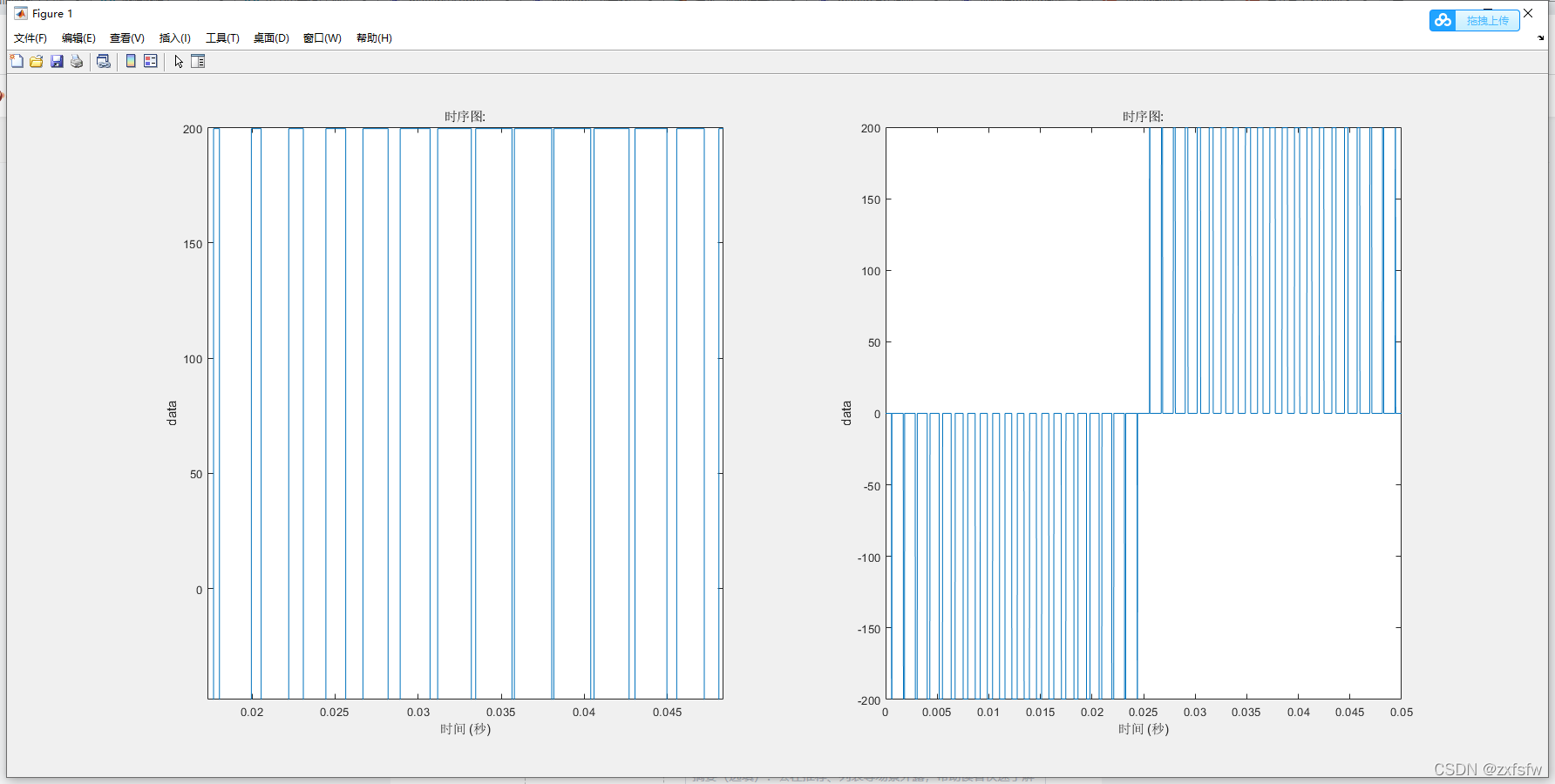1555x784 pixels.
Task: Insert a colorbar from the toolbar
Action: 131,61
